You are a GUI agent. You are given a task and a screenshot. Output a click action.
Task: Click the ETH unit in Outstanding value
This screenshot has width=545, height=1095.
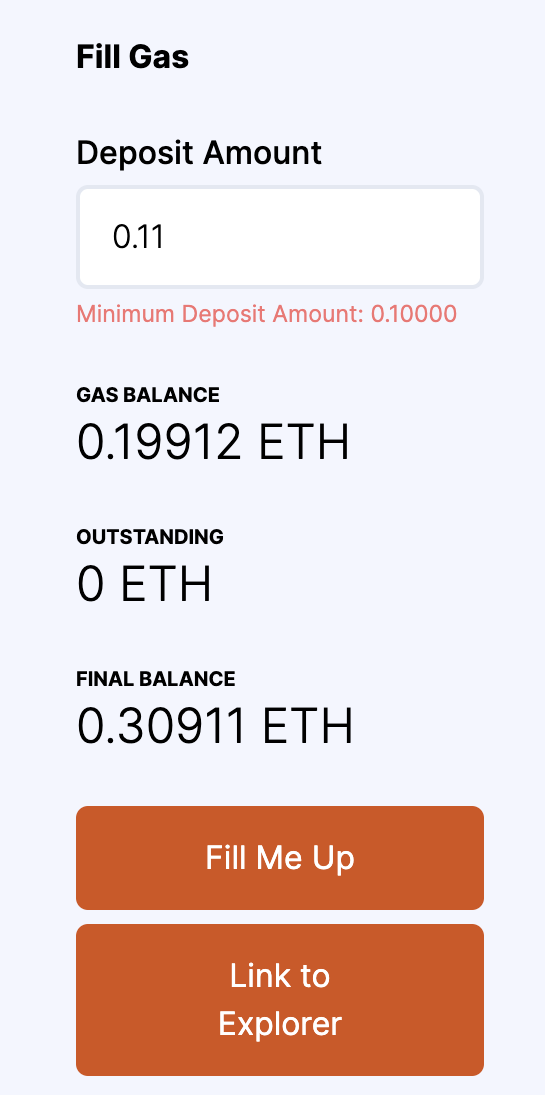point(166,585)
